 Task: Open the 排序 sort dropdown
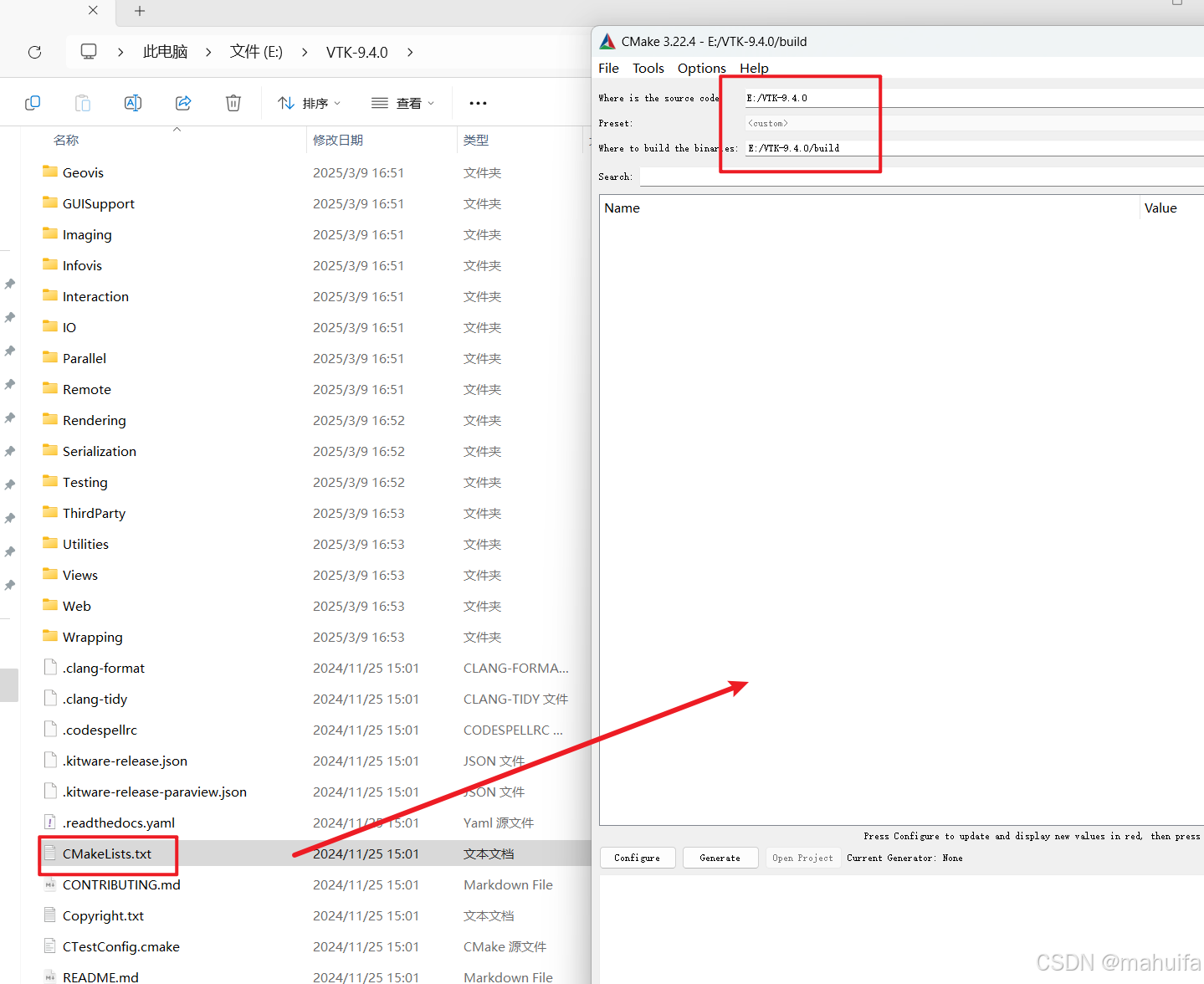[x=310, y=103]
